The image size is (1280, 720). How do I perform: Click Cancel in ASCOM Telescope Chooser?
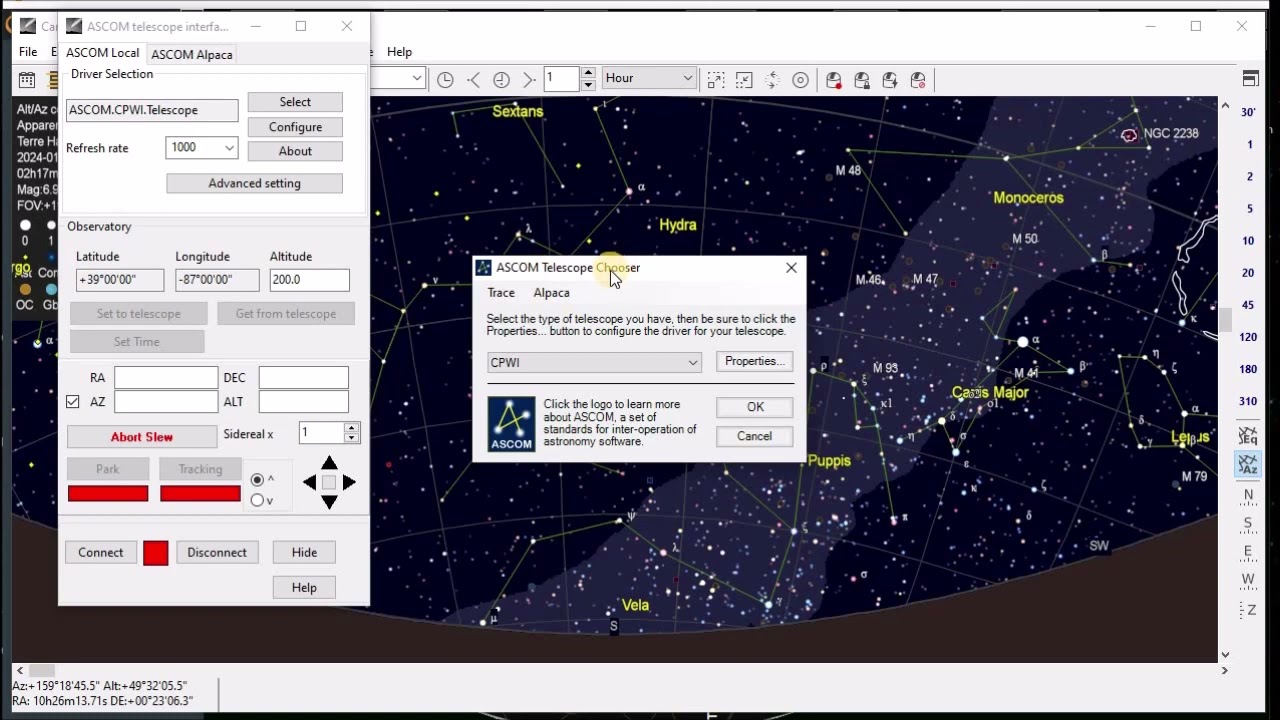click(x=755, y=436)
